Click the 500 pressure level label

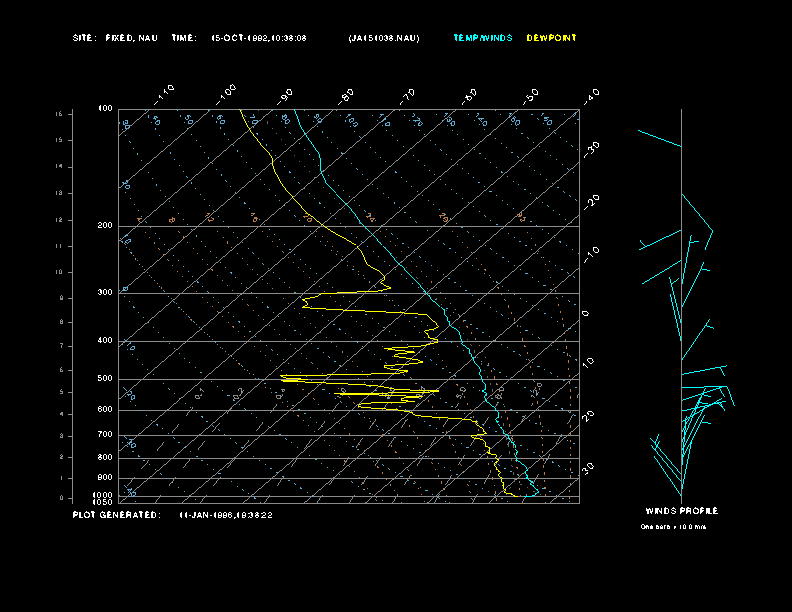tap(105, 379)
